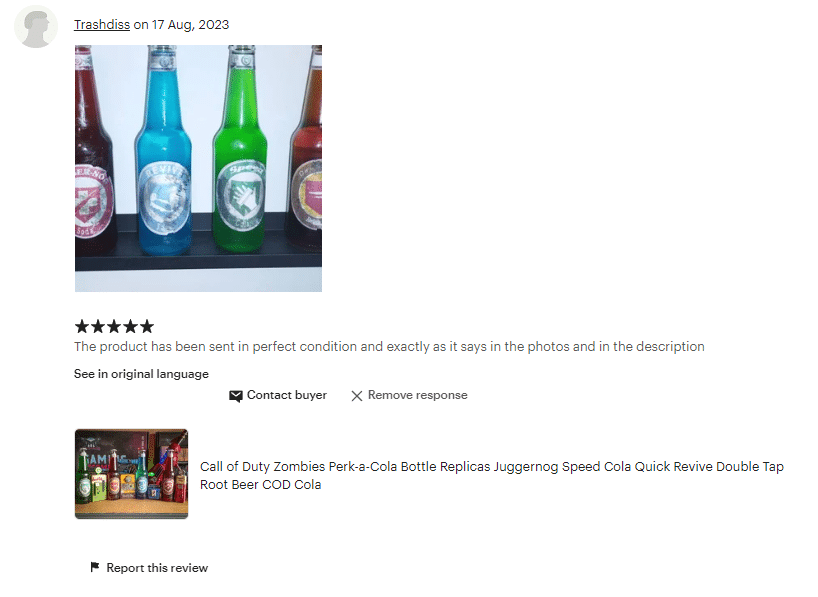Viewport: 818px width, 597px height.
Task: Click the Report this review text
Action: click(x=157, y=568)
